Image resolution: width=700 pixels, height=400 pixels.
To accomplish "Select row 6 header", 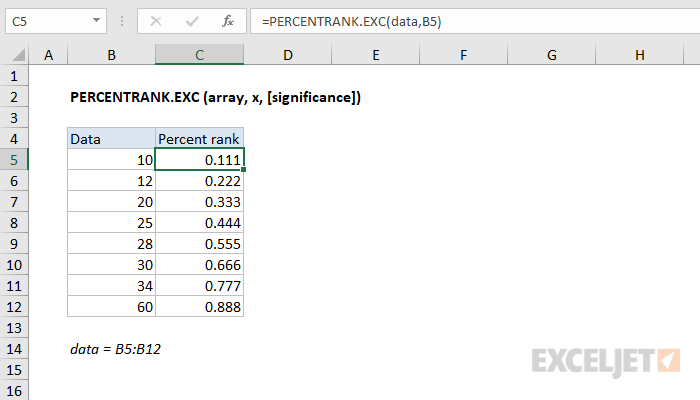I will 14,181.
